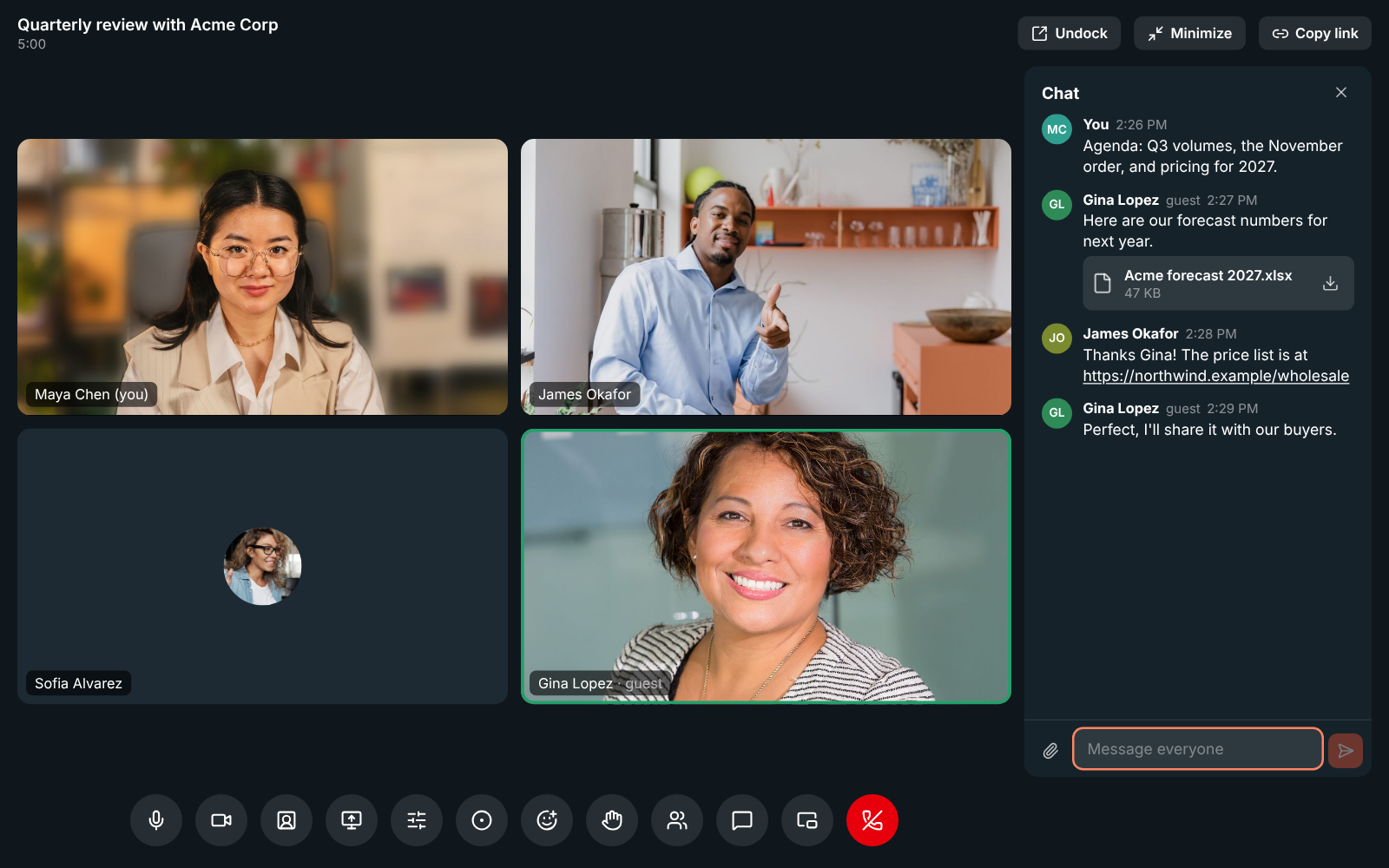
Task: Click message 'Perfect, I'll share it with our buyers.'
Action: [1209, 430]
